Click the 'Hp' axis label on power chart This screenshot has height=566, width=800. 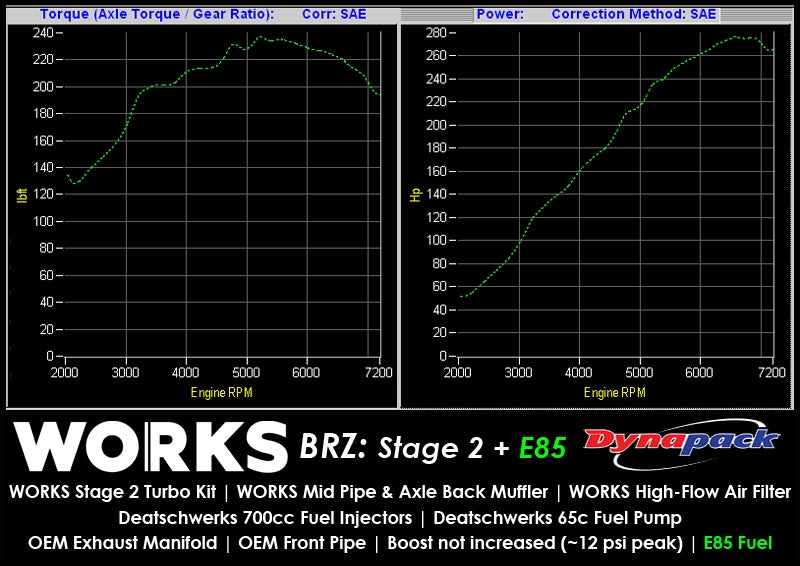(413, 194)
